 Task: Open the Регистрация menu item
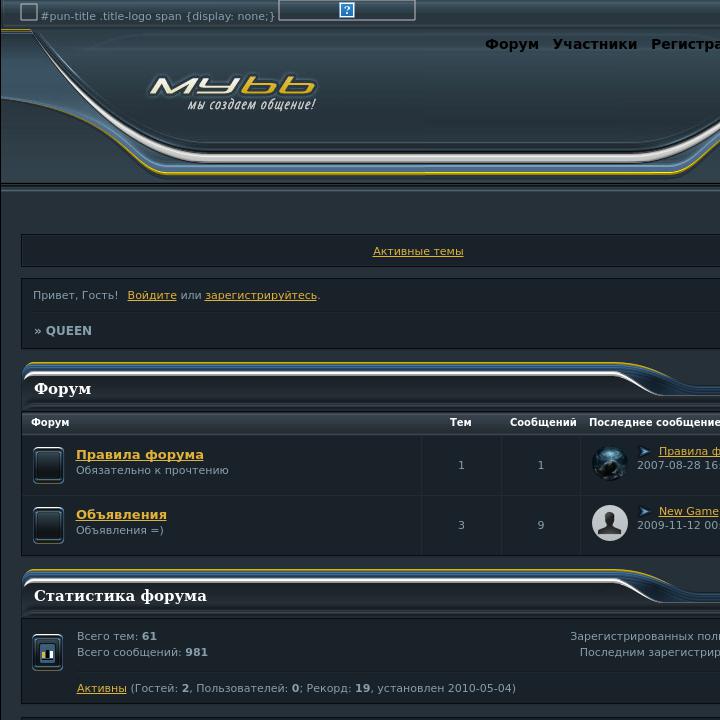[685, 44]
